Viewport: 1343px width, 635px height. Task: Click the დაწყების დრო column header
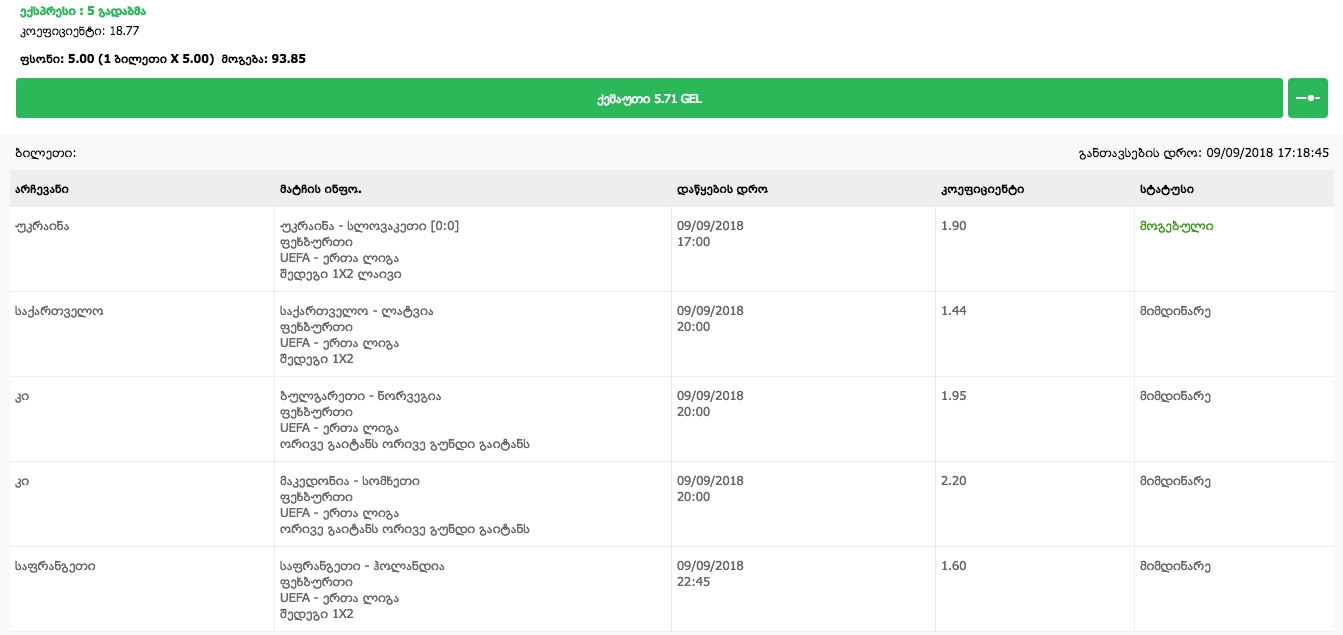(722, 189)
